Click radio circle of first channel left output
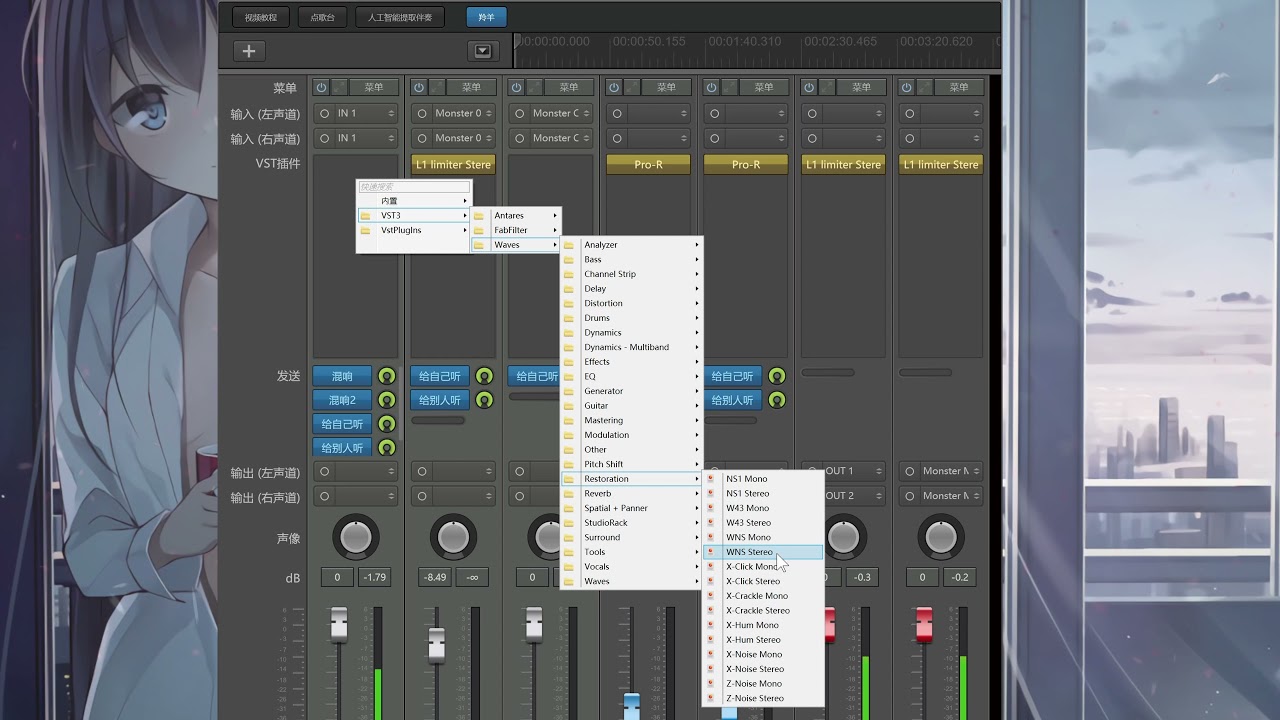 tap(324, 471)
